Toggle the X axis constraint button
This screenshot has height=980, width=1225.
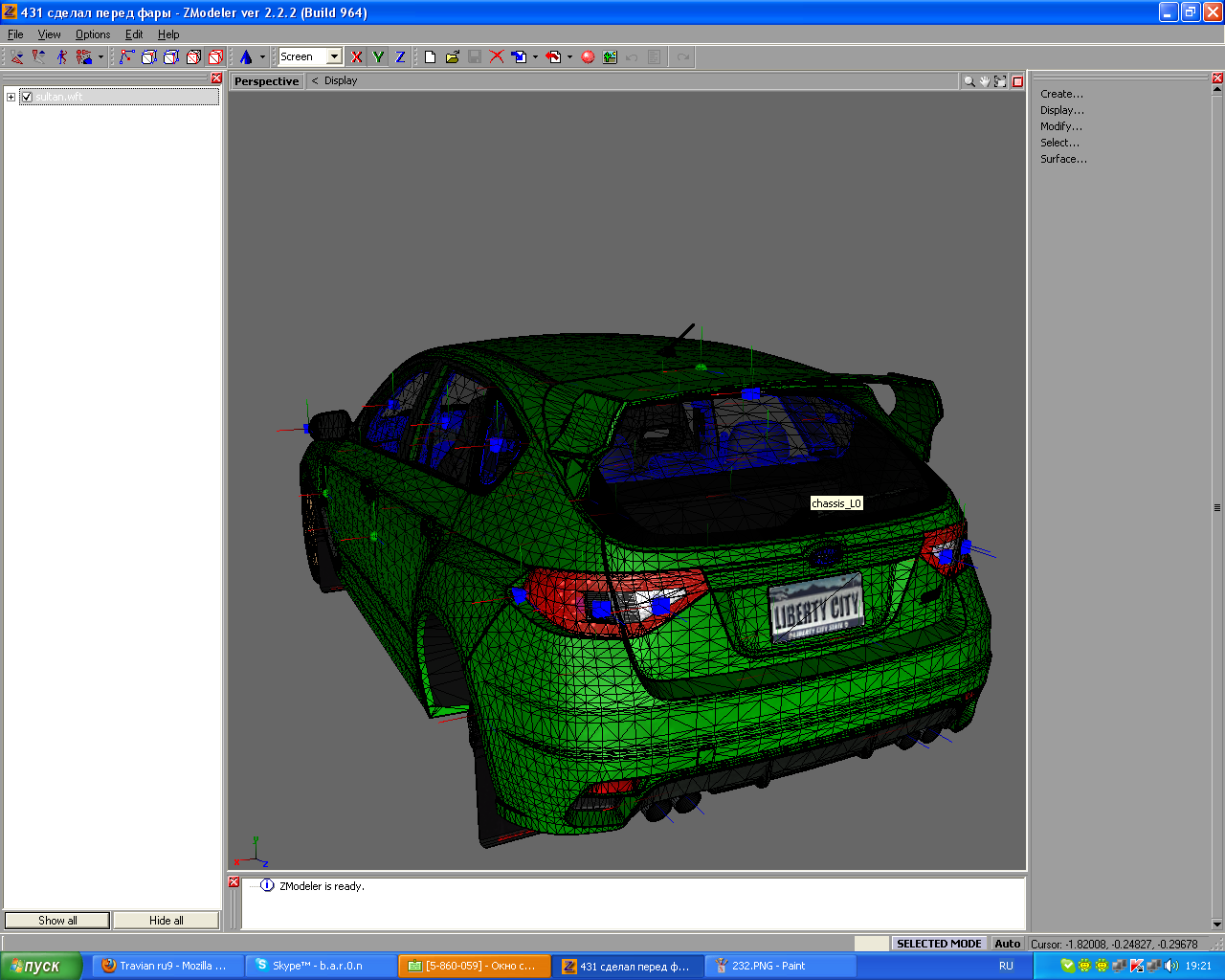[356, 57]
